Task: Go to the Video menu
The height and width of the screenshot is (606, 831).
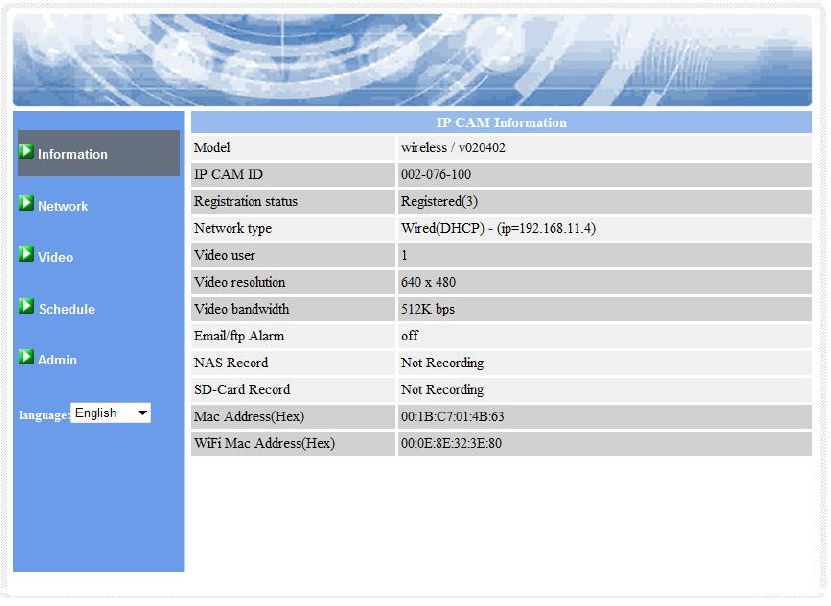Action: point(56,258)
